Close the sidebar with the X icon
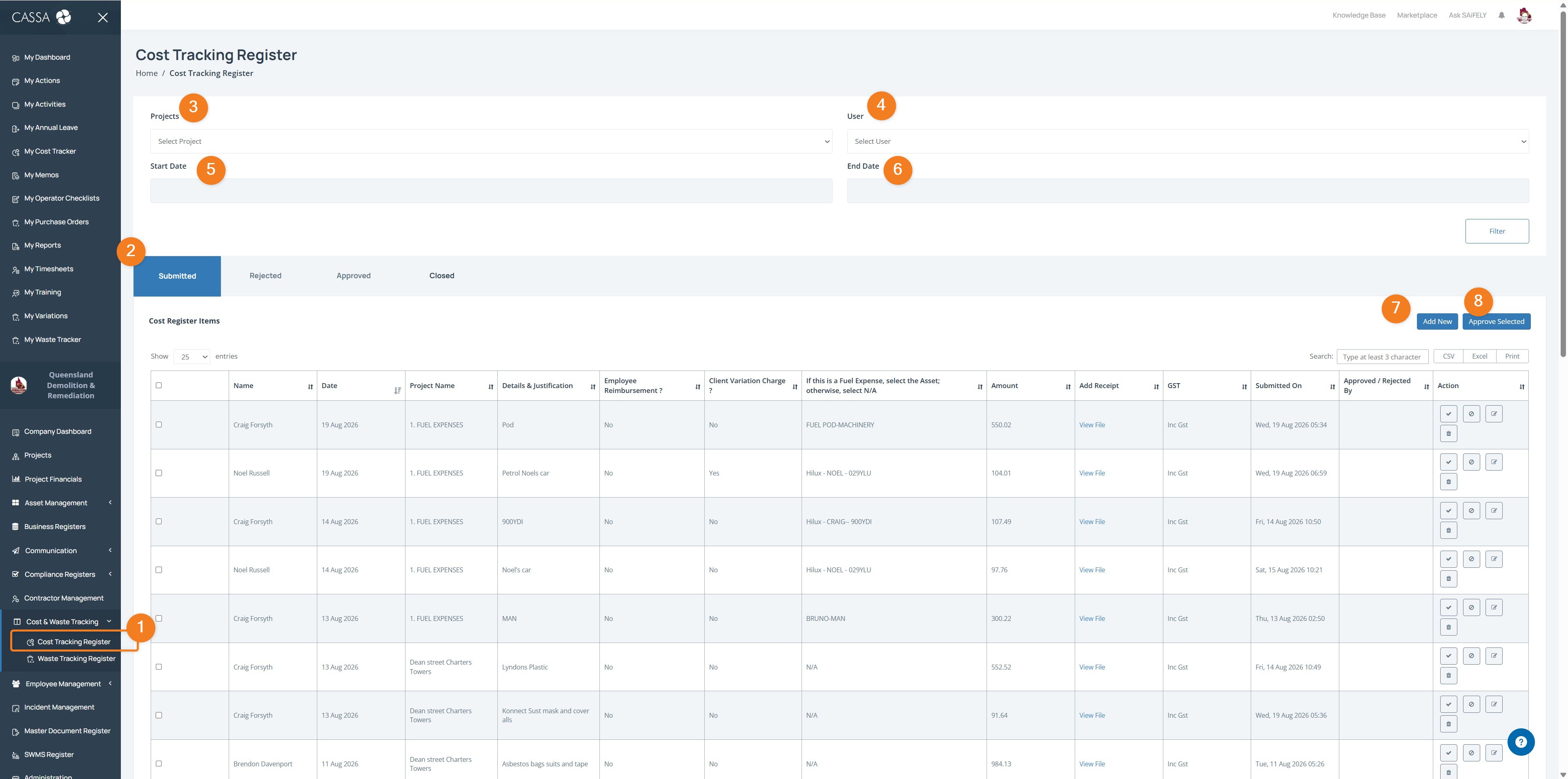Image resolution: width=1568 pixels, height=779 pixels. tap(103, 18)
